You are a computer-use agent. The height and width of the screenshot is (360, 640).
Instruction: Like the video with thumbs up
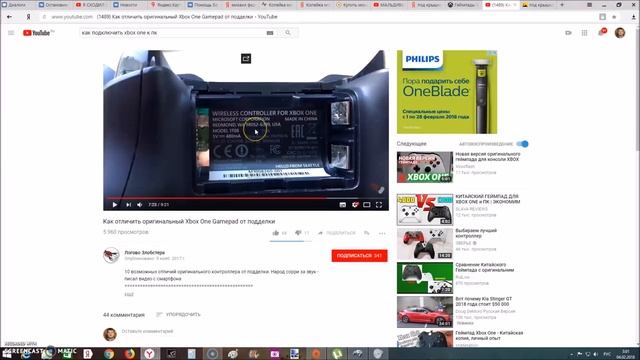276,233
